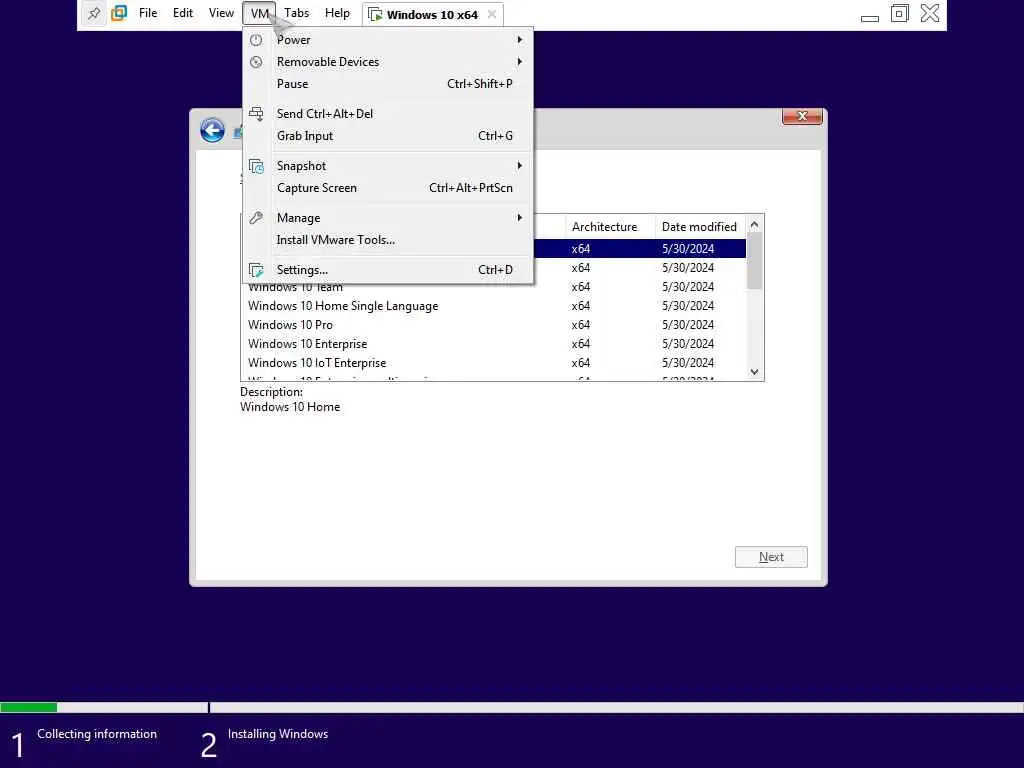Click the Send Ctrl+Alt+Del keyboard icon

[256, 114]
